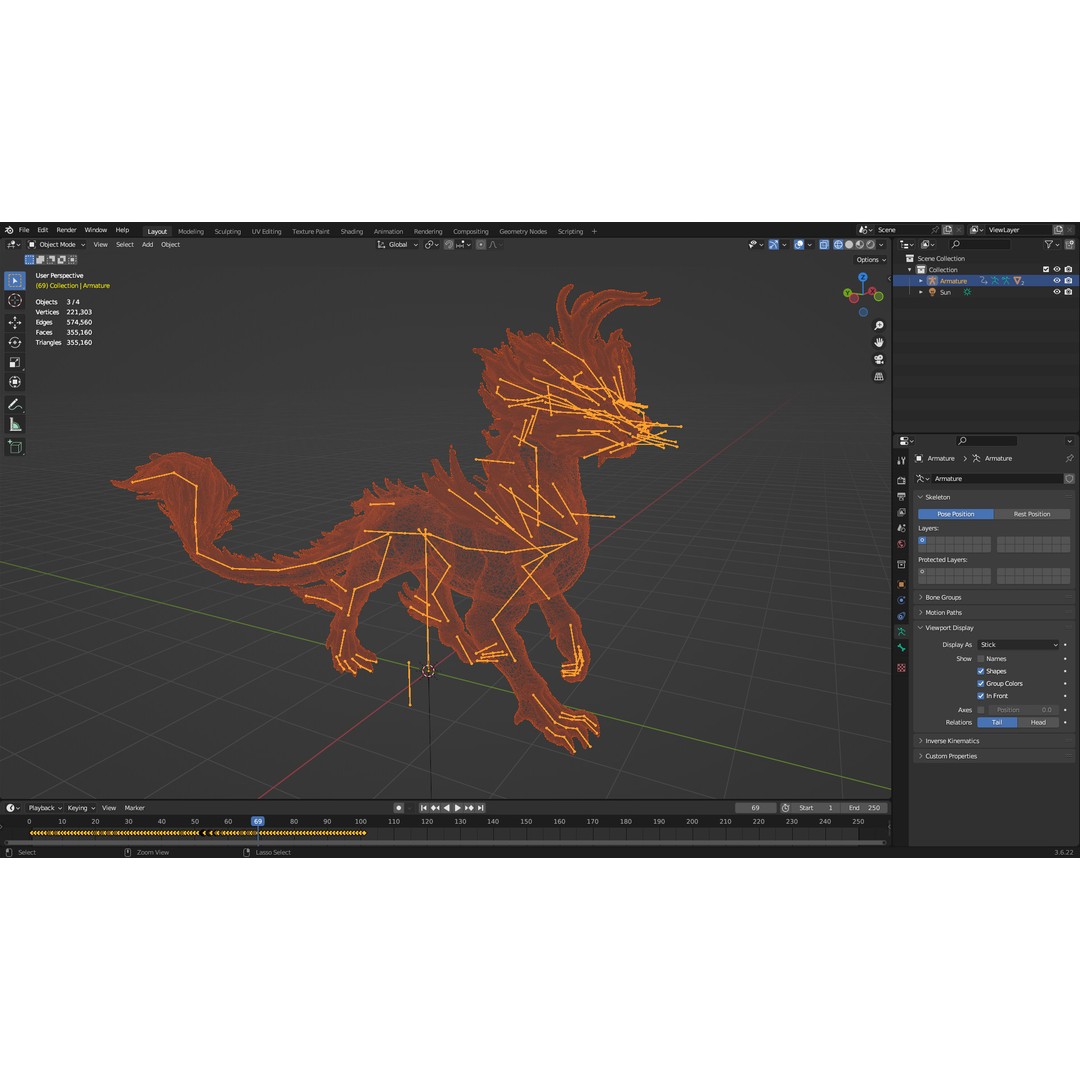Expand the Inverse Kinematics panel
This screenshot has width=1080, height=1080.
coord(994,741)
